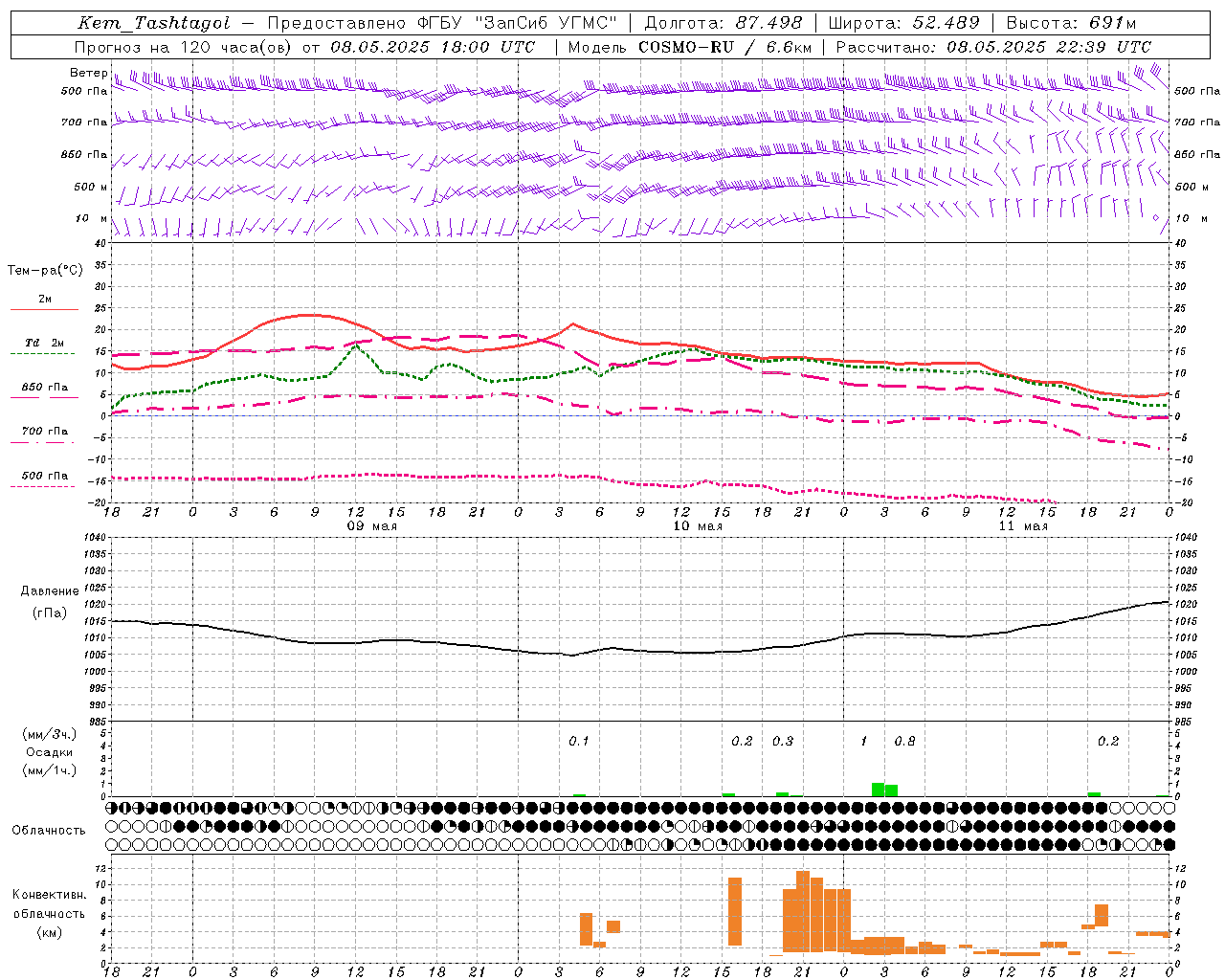Click the '10 мая' date label
This screenshot has height=980, width=1225.
698,526
